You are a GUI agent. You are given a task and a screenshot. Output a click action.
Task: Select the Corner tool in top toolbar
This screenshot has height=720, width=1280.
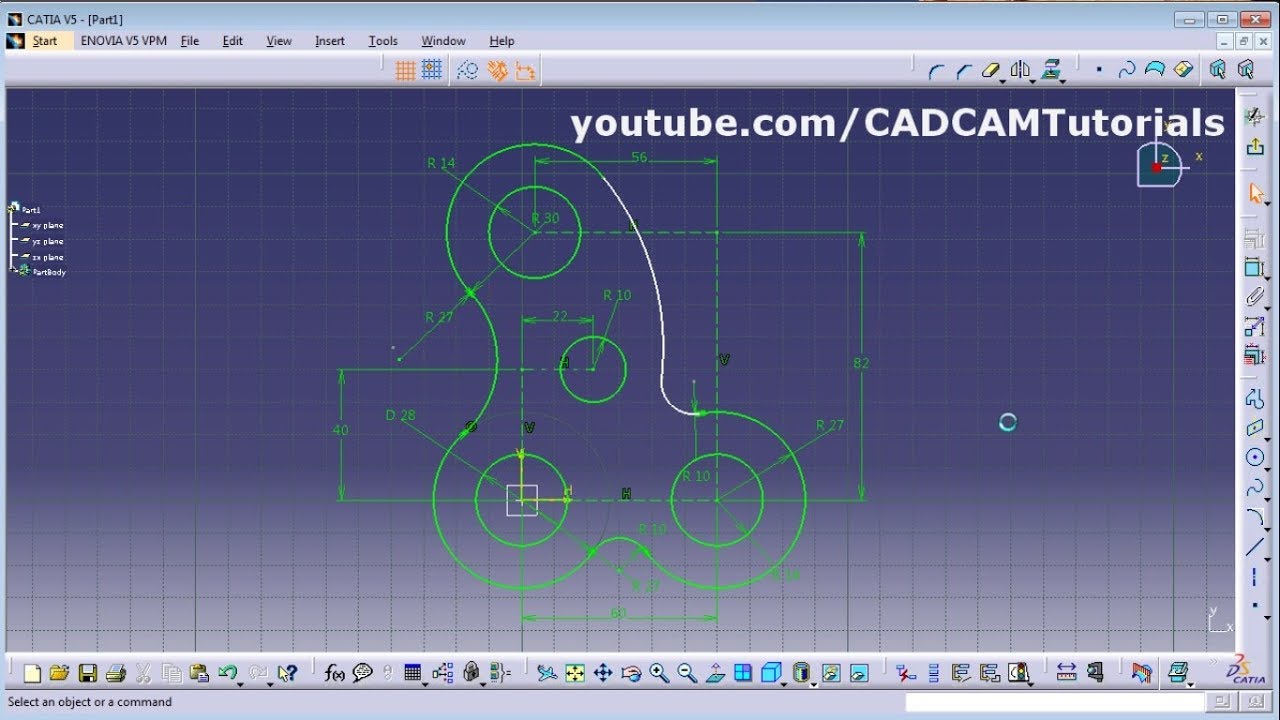936,70
